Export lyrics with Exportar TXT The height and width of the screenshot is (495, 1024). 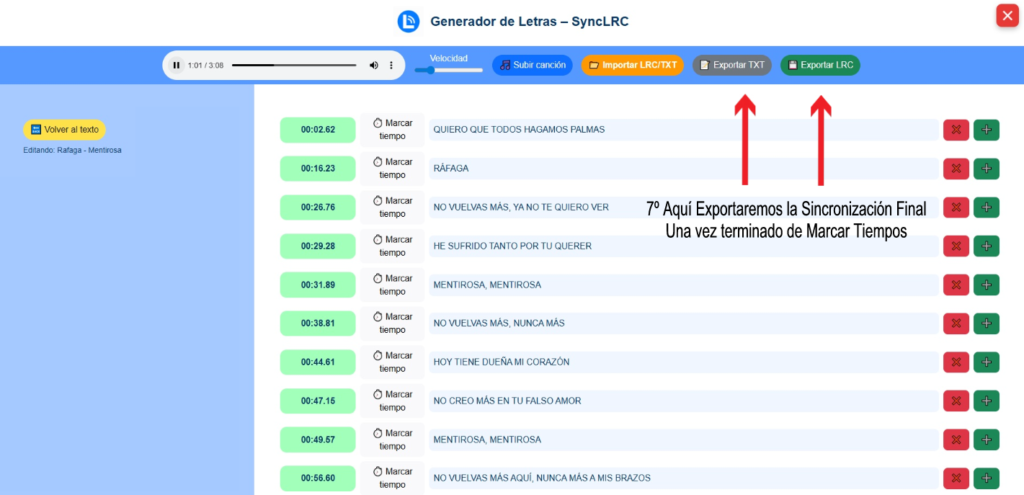click(731, 65)
